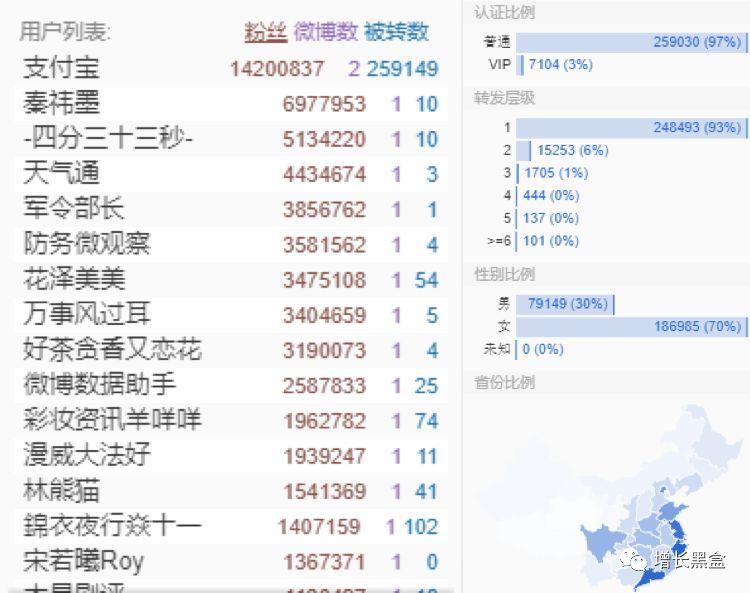750x593 pixels.
Task: Select user 秦祎墨 in the list
Action: 61,103
